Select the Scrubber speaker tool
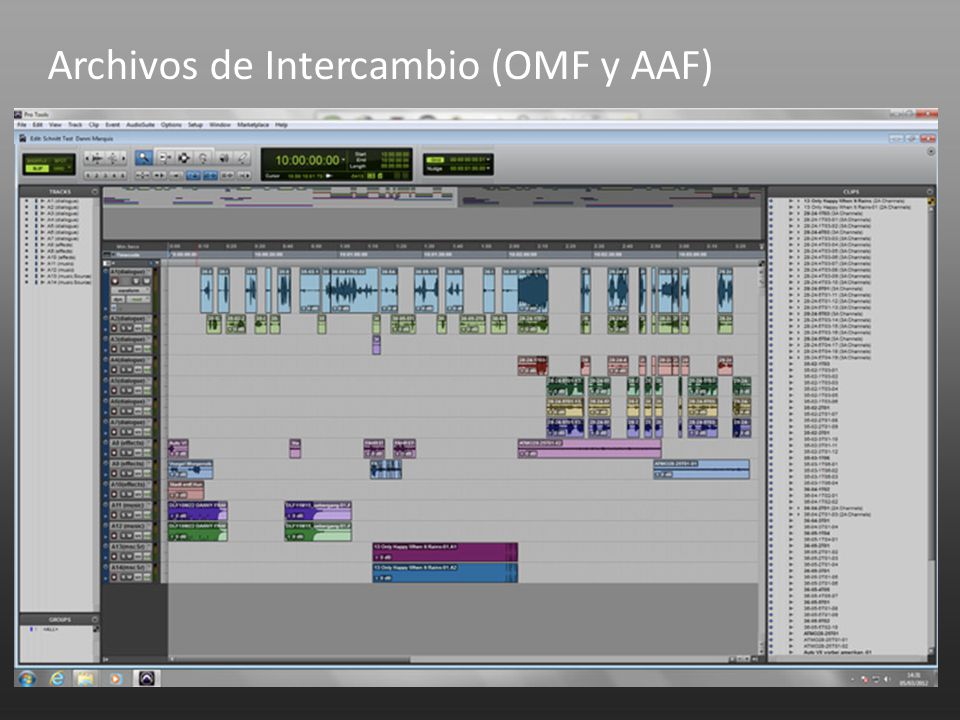Viewport: 960px width, 720px height. click(x=224, y=157)
